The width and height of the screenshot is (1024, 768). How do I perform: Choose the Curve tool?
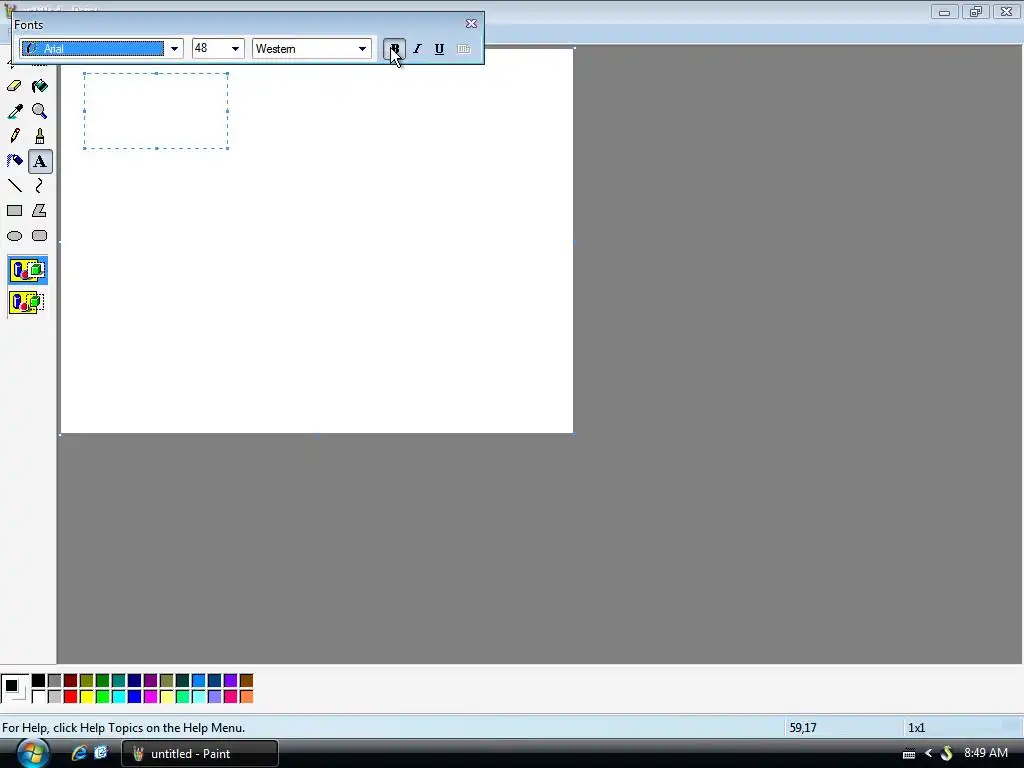click(39, 186)
